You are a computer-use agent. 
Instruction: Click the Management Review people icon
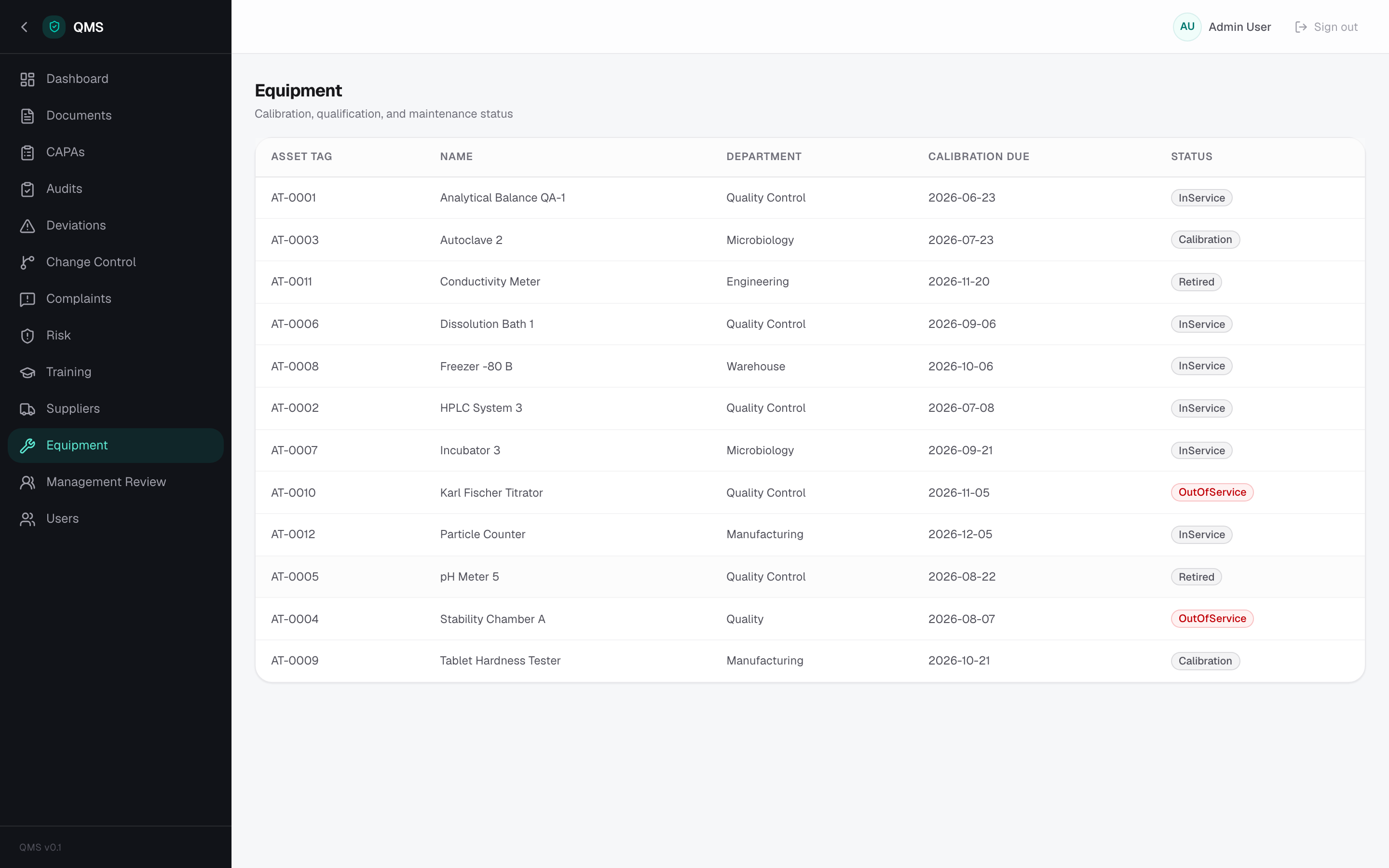pos(27,482)
